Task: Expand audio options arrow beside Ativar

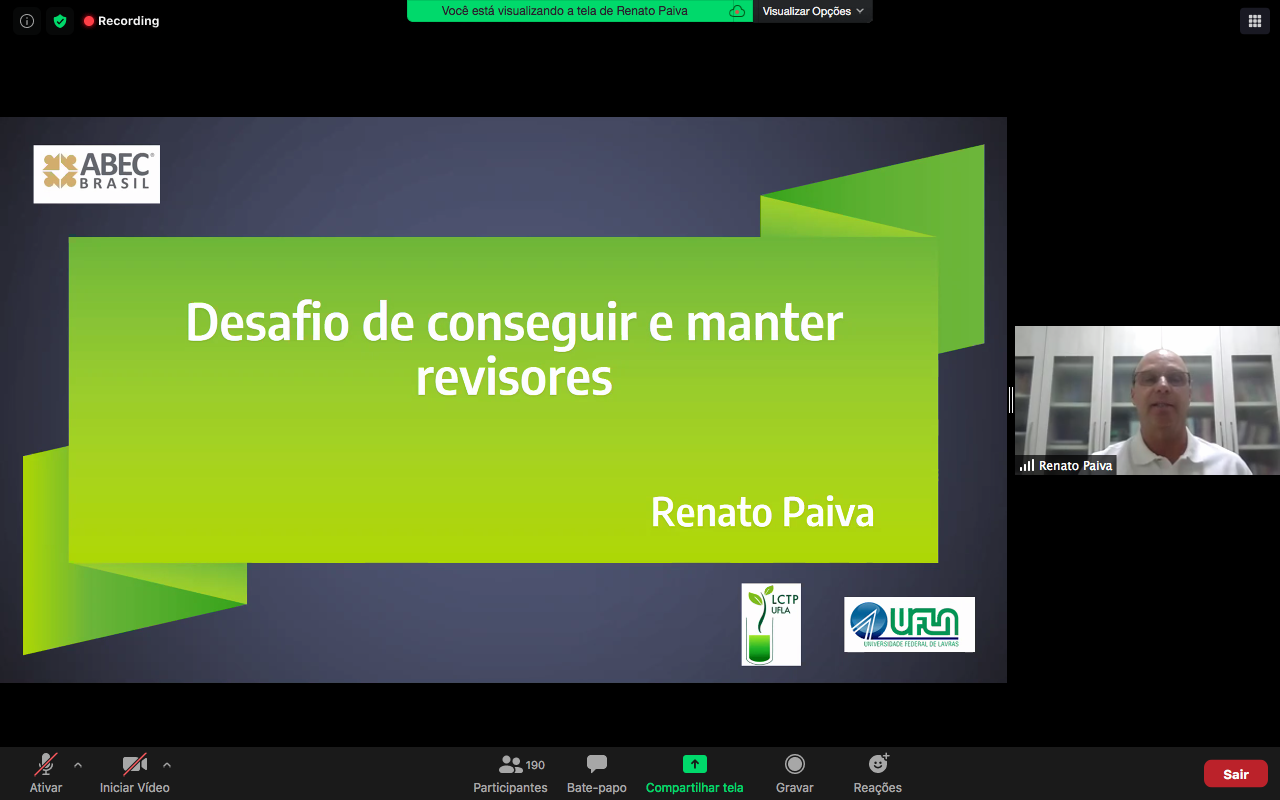Action: tap(78, 765)
